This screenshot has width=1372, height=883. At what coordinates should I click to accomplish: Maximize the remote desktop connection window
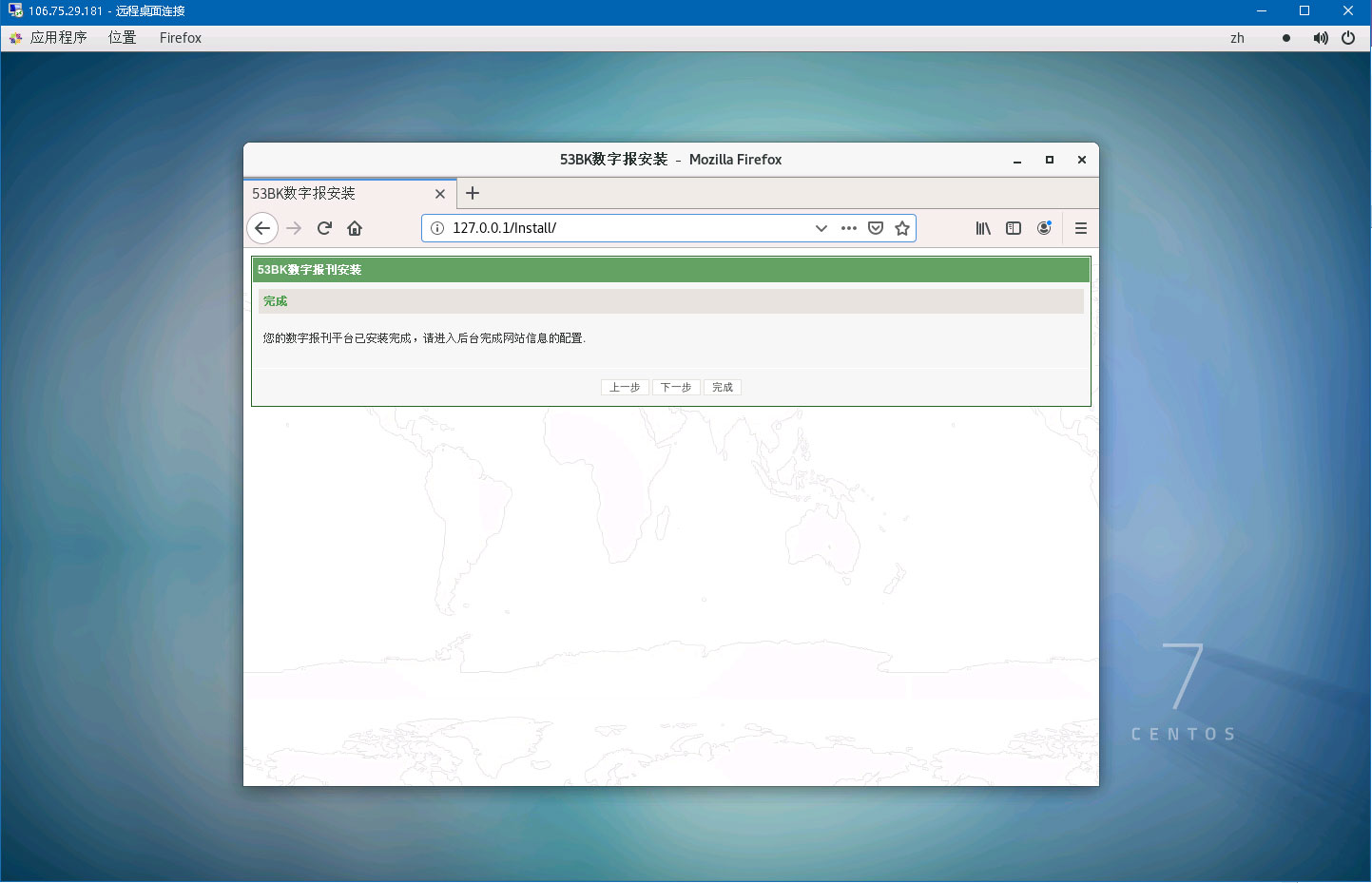(1304, 11)
